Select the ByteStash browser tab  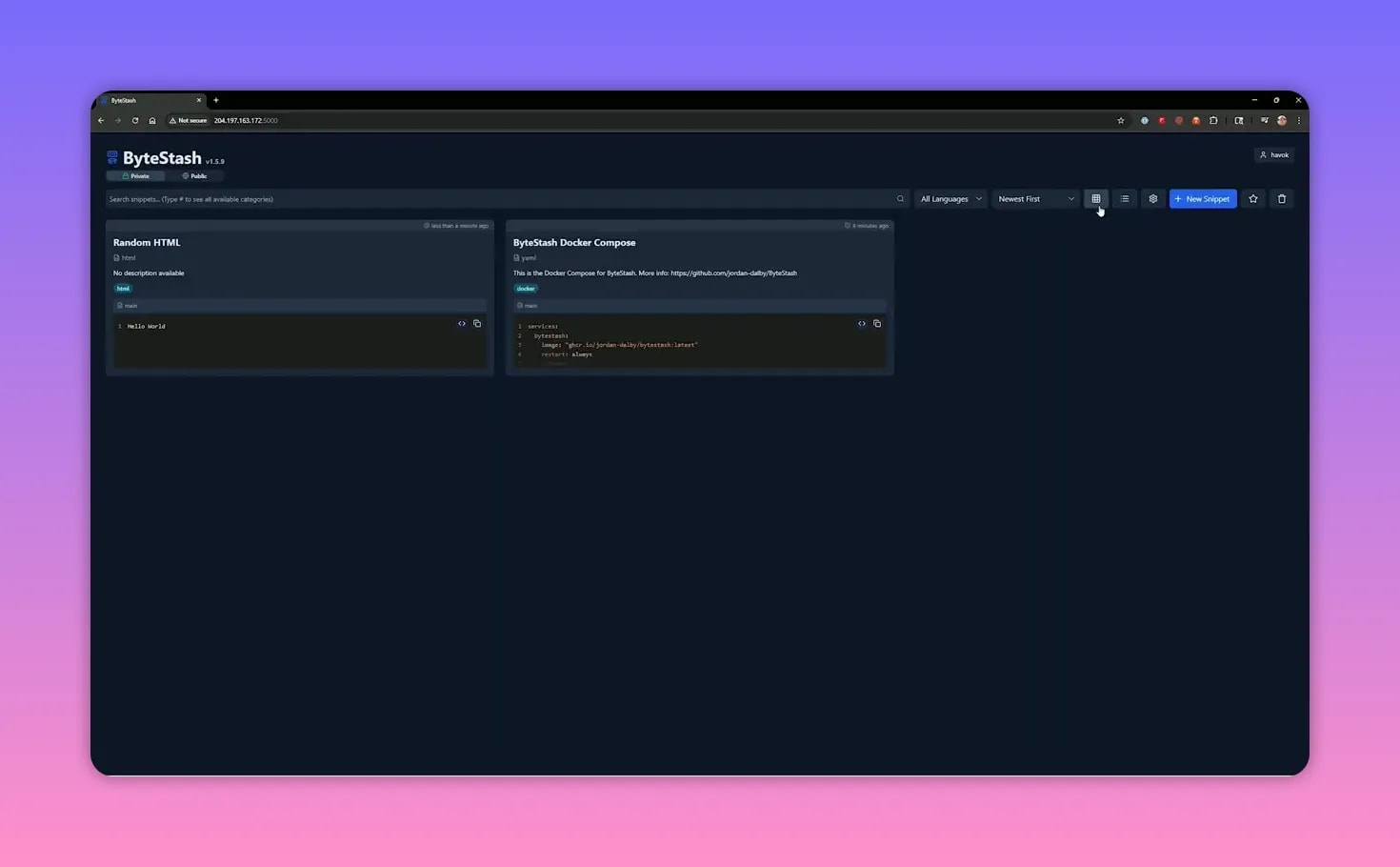150,100
